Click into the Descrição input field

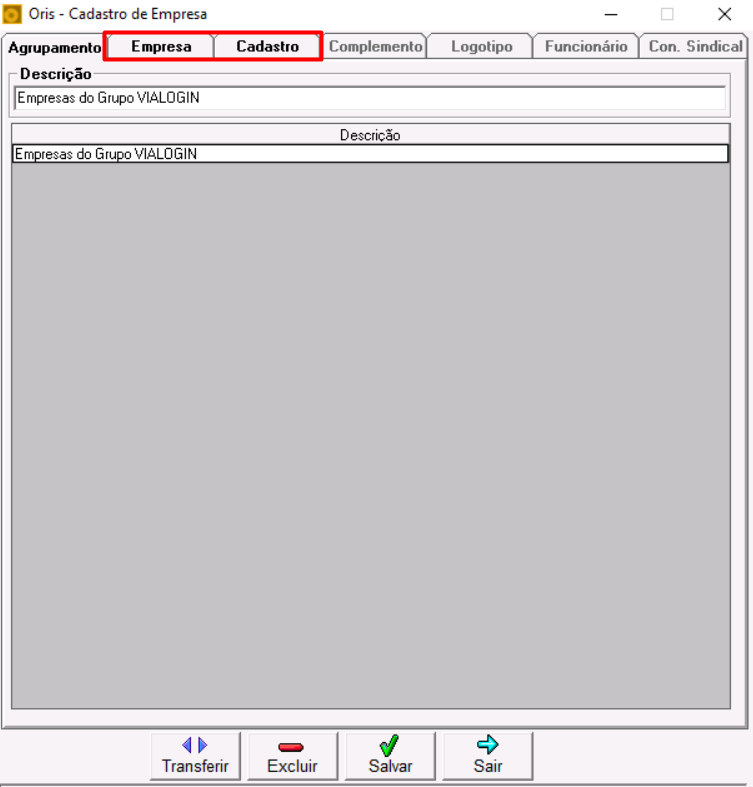[x=370, y=98]
